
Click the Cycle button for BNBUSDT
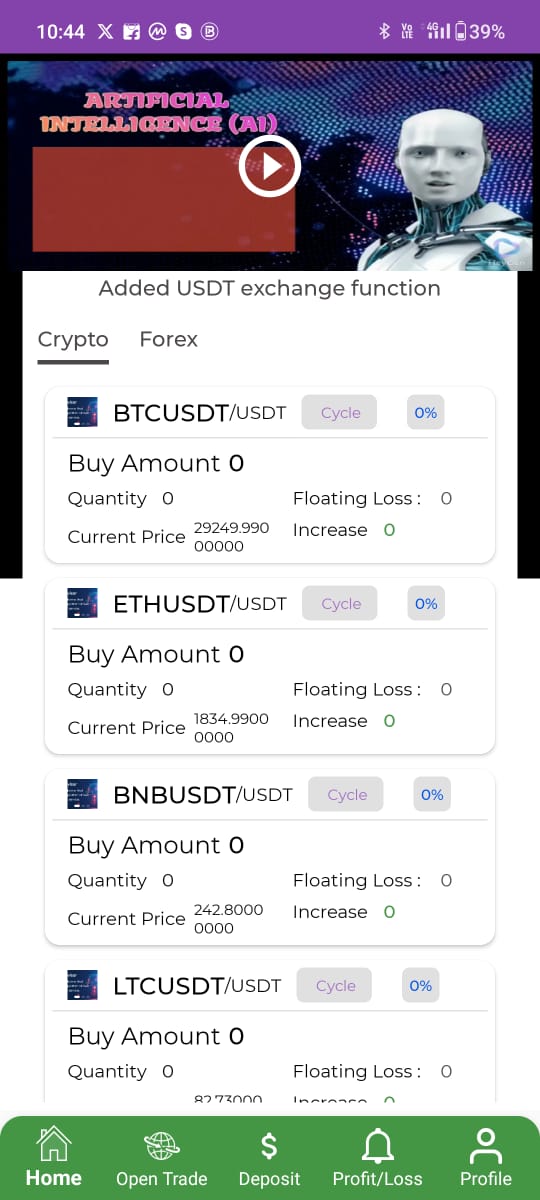click(347, 794)
